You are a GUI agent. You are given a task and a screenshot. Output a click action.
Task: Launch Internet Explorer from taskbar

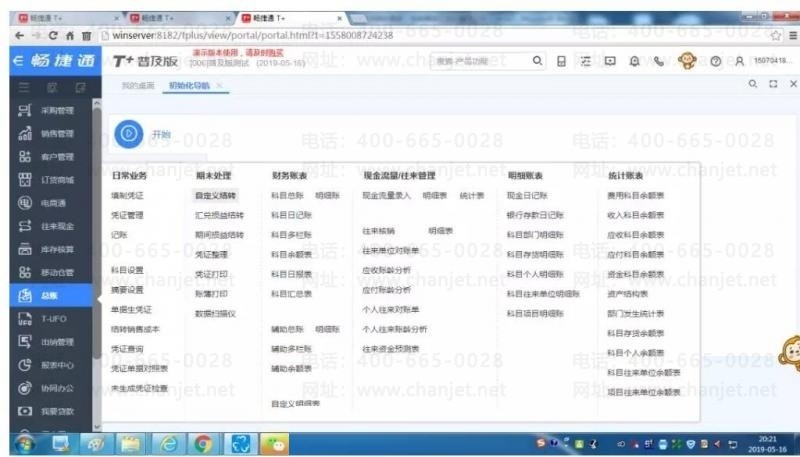[x=168, y=444]
